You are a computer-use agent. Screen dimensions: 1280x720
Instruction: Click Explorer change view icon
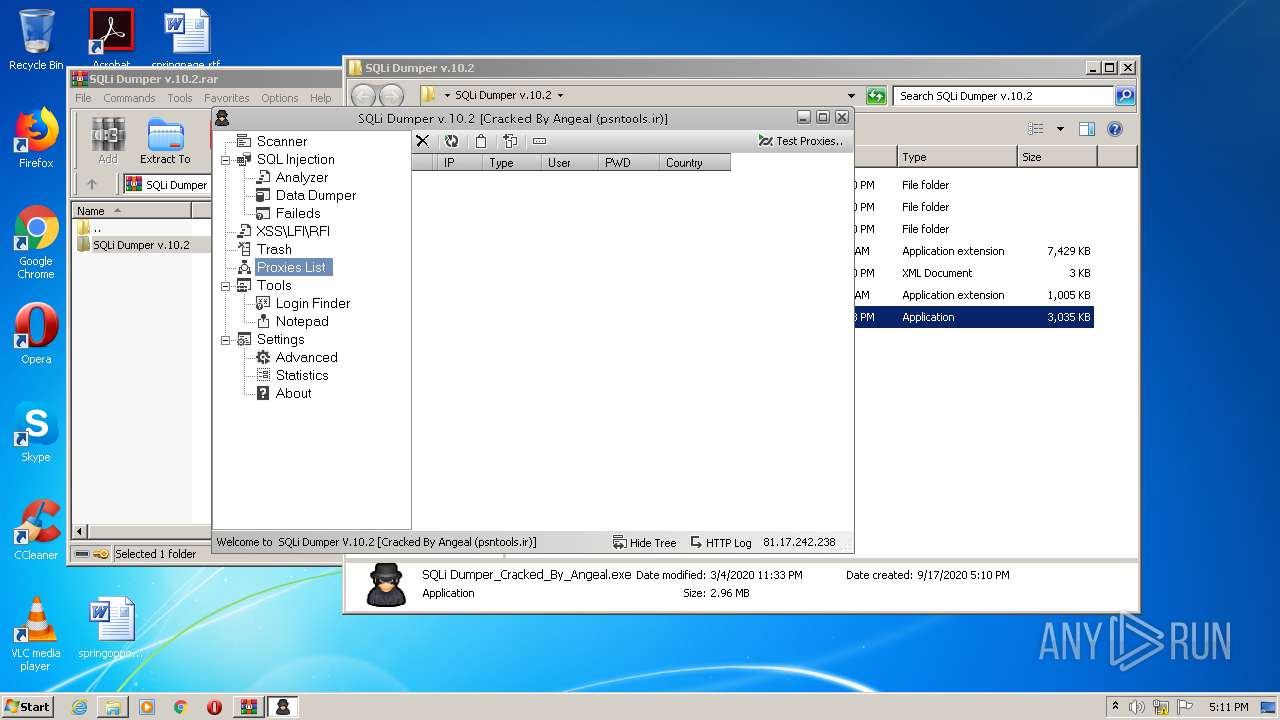click(1036, 129)
